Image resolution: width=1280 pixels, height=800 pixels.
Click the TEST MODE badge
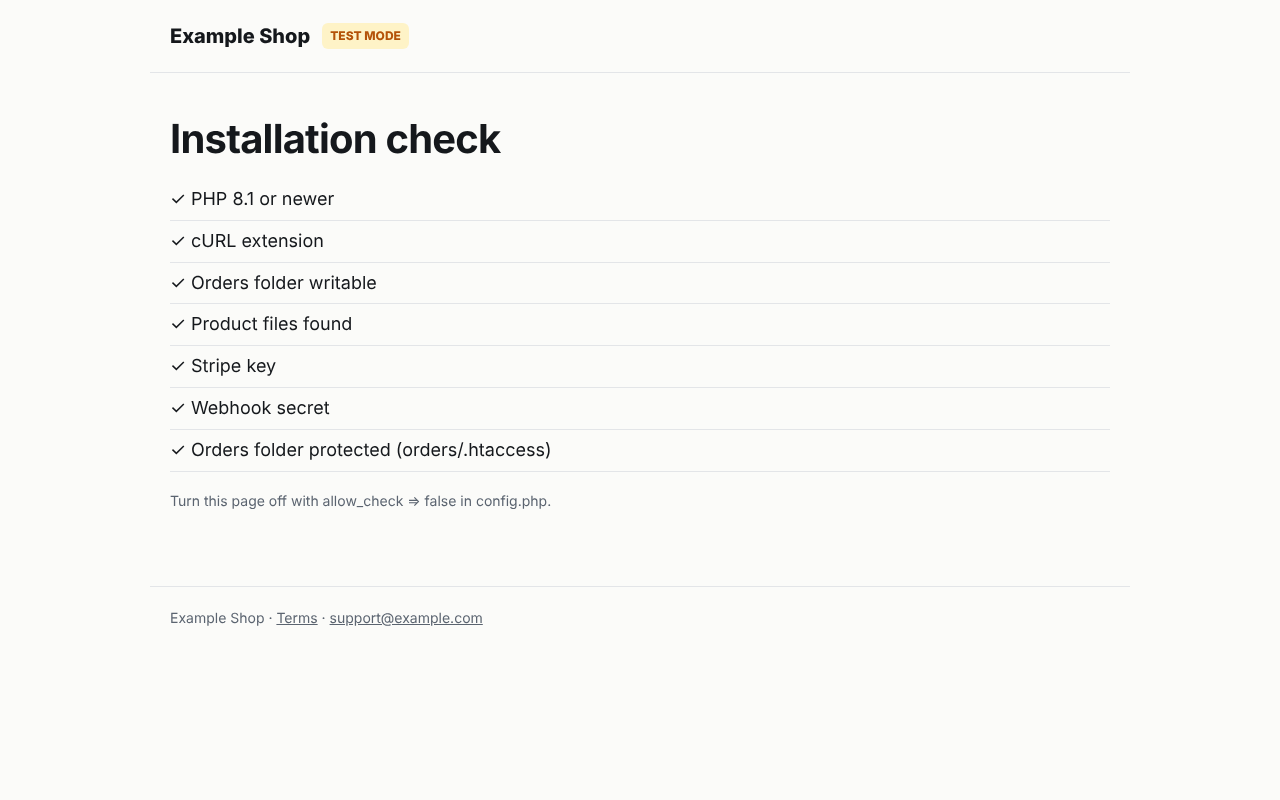coord(365,36)
